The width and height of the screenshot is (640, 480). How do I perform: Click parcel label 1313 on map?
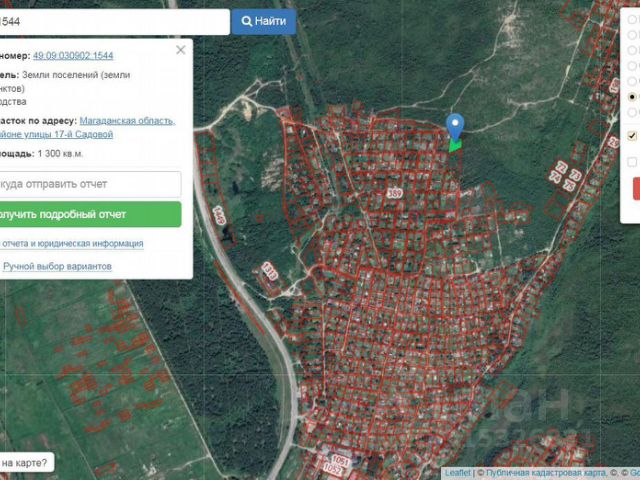[x=270, y=271]
